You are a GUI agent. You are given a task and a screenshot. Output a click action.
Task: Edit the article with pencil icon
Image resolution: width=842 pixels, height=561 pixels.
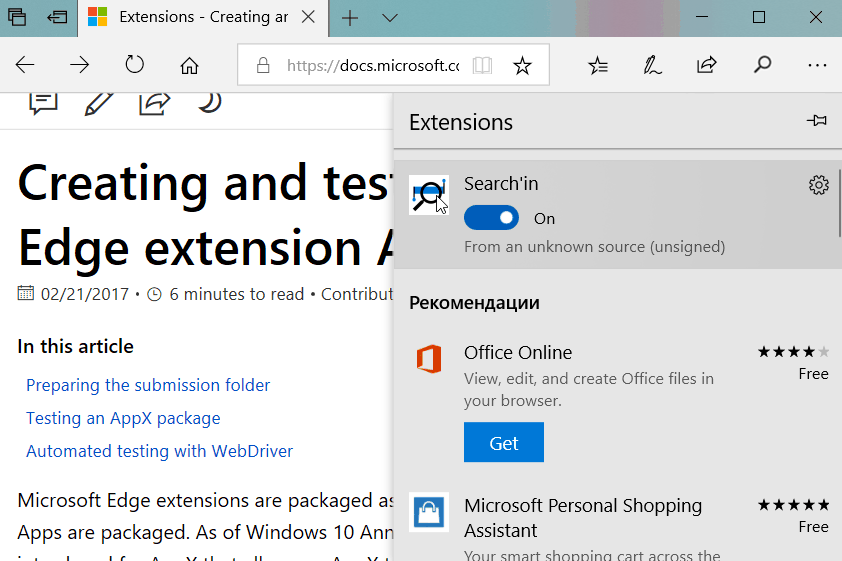coord(99,103)
